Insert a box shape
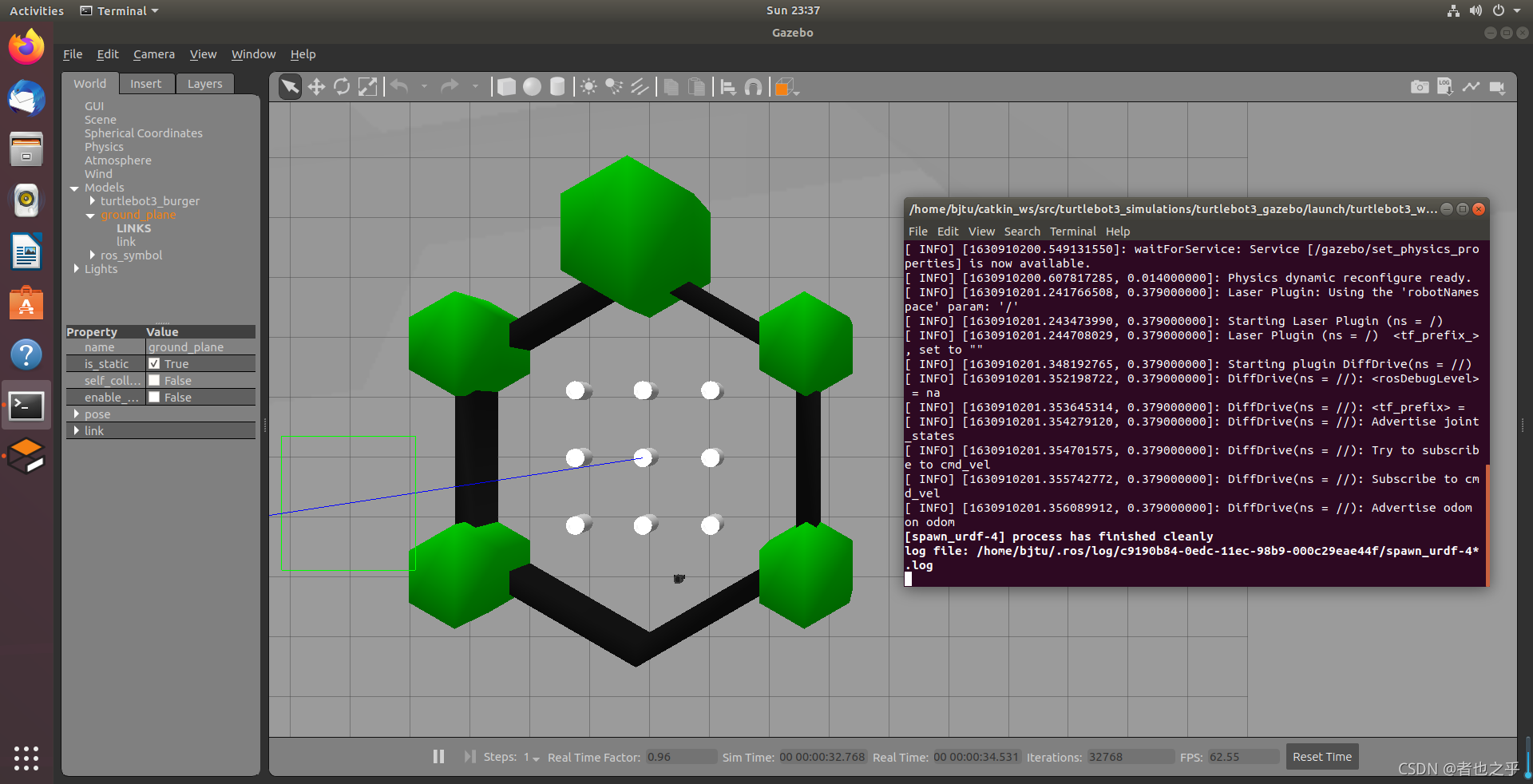The height and width of the screenshot is (784, 1533). pyautogui.click(x=506, y=86)
